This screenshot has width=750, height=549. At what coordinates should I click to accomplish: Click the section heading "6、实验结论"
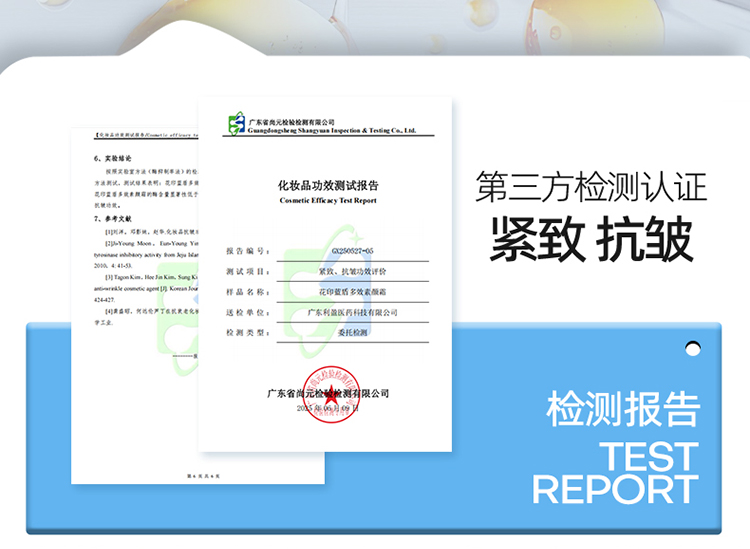click(x=112, y=158)
